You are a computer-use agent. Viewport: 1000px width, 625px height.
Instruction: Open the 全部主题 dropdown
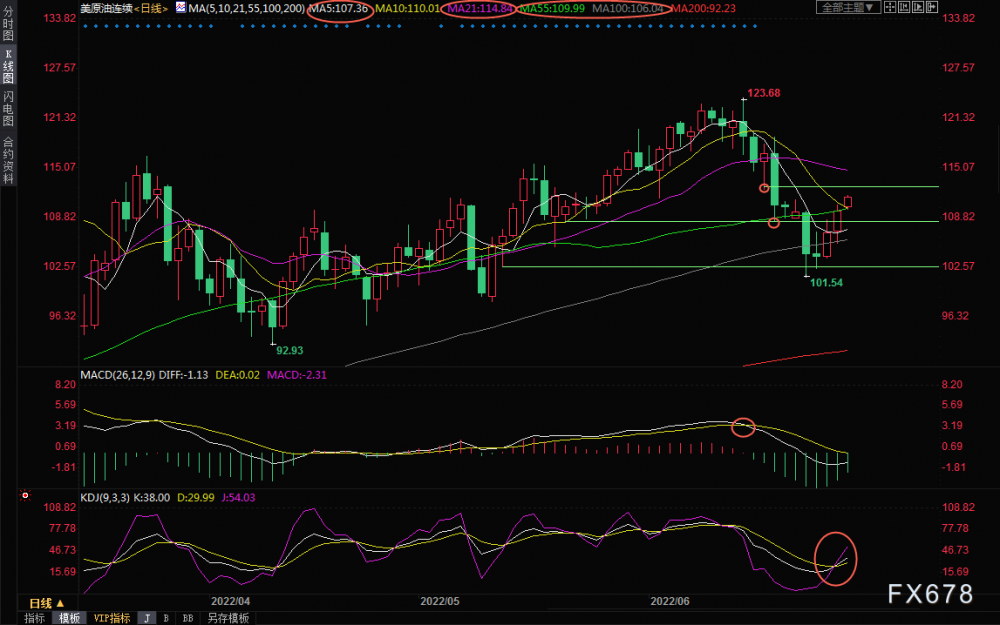pyautogui.click(x=848, y=7)
